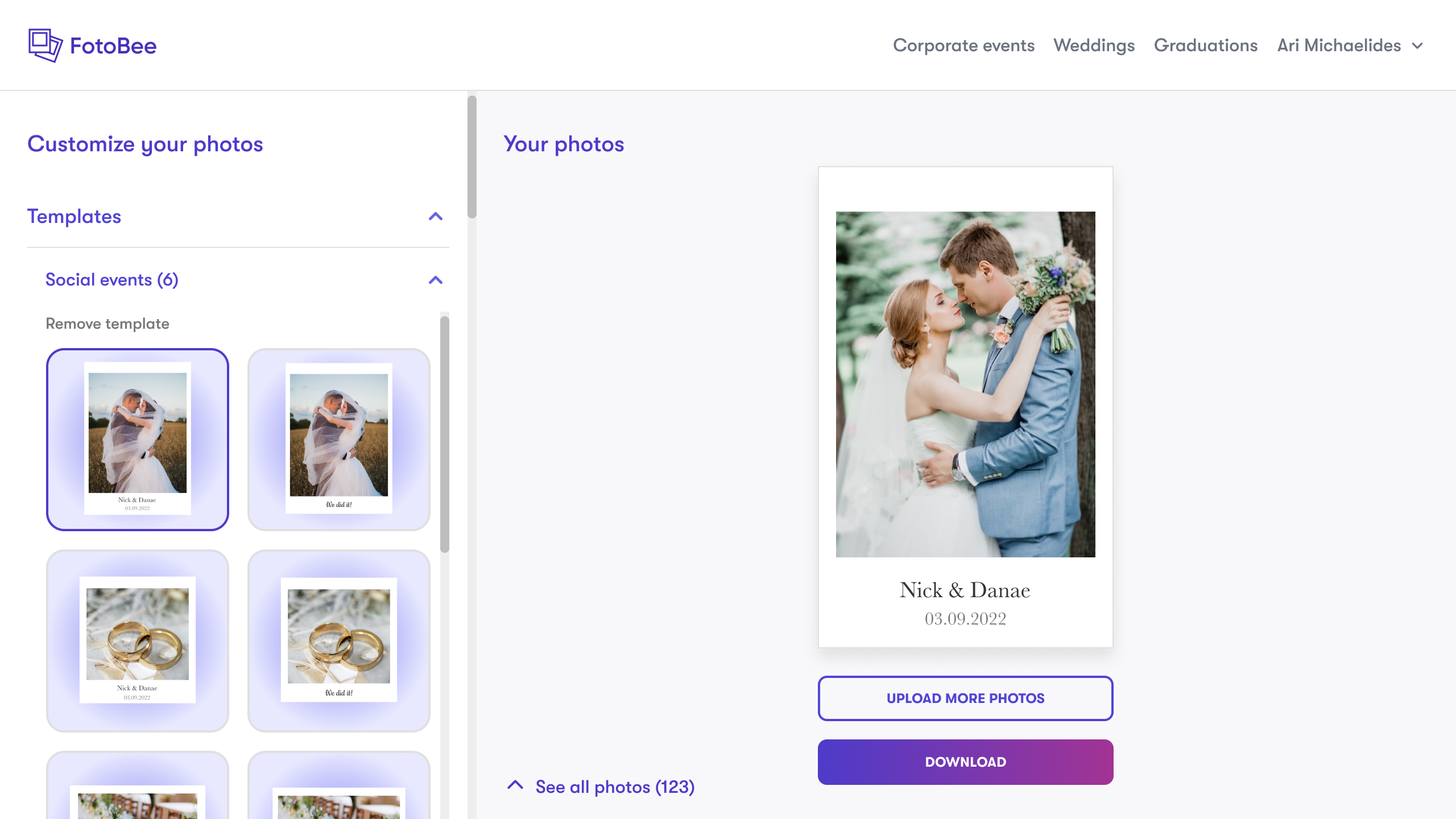Open the Graduations page
This screenshot has height=819, width=1456.
(x=1206, y=45)
